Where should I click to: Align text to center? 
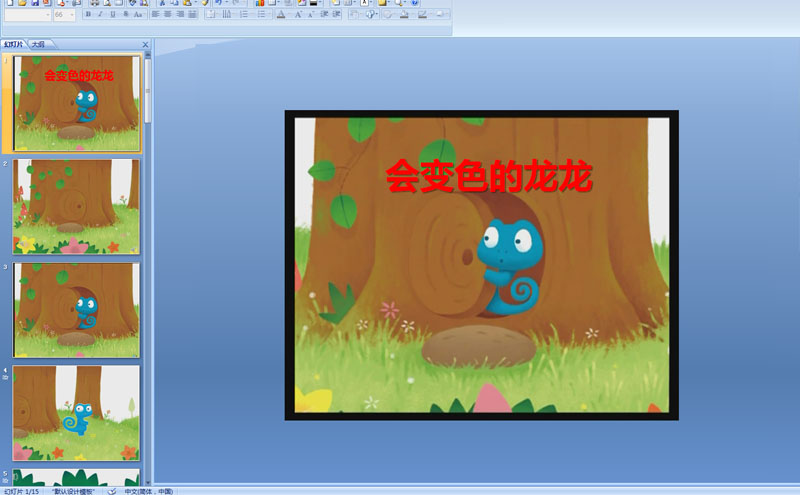167,15
